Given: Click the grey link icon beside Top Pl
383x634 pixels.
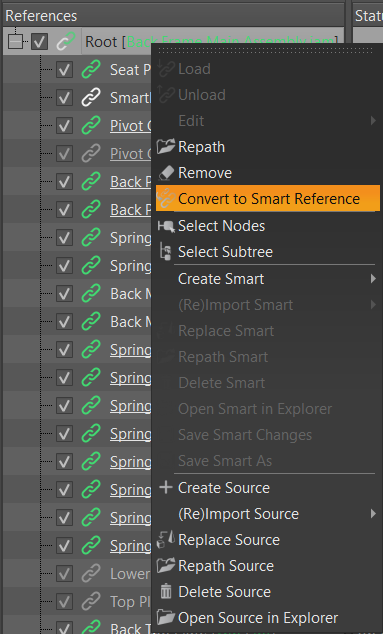Looking at the screenshot, I should (91, 602).
